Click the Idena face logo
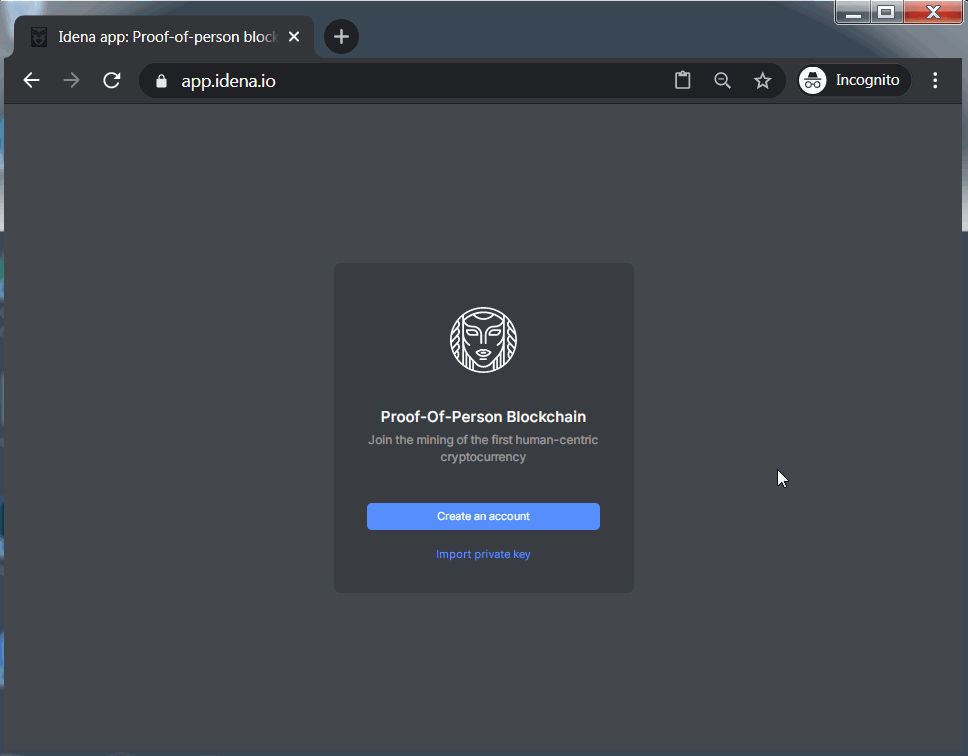Image resolution: width=968 pixels, height=756 pixels. coord(483,340)
